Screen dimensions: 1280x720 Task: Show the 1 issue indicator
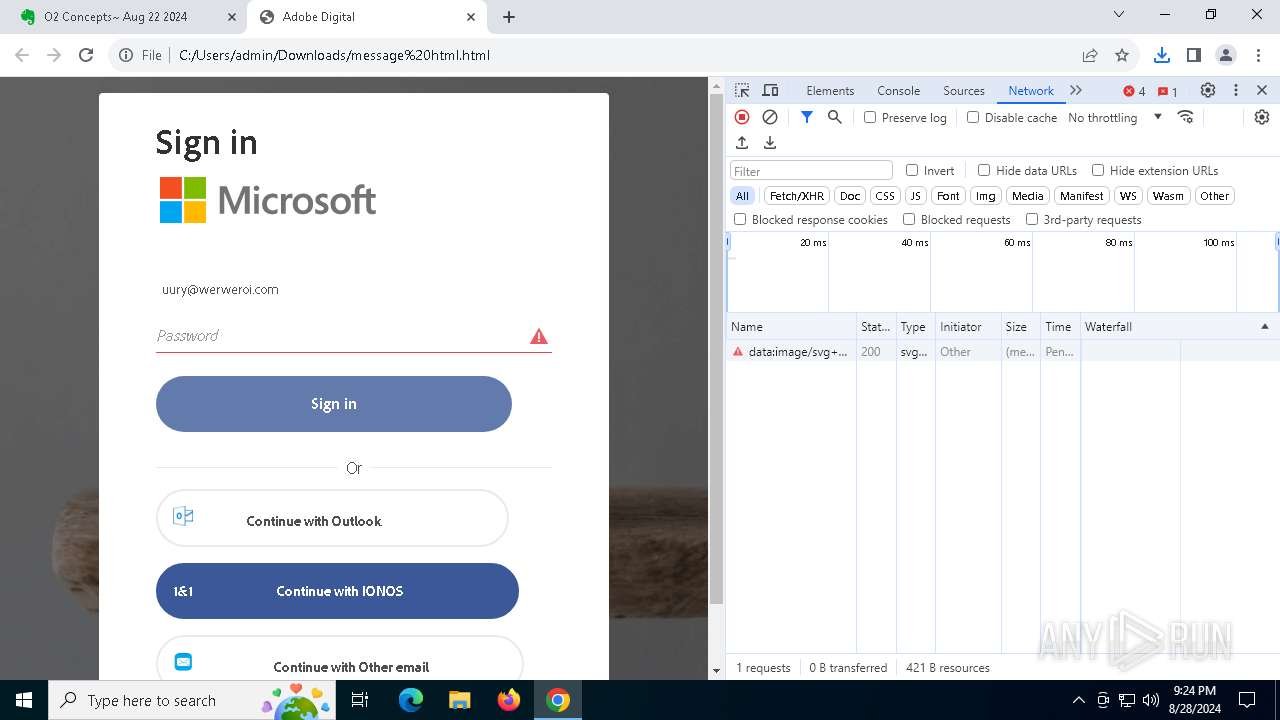[x=1168, y=91]
